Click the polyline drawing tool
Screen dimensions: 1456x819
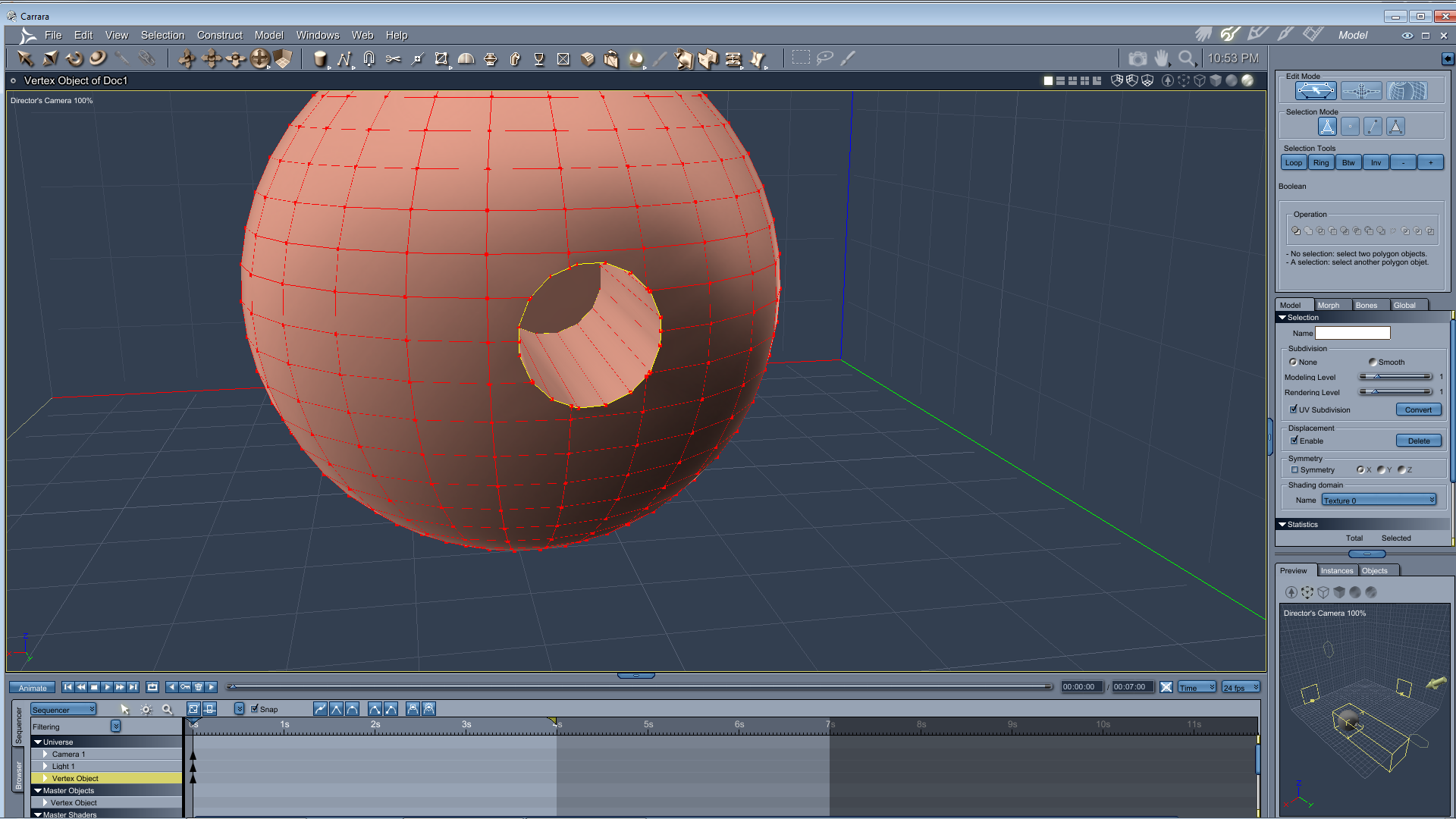(344, 58)
